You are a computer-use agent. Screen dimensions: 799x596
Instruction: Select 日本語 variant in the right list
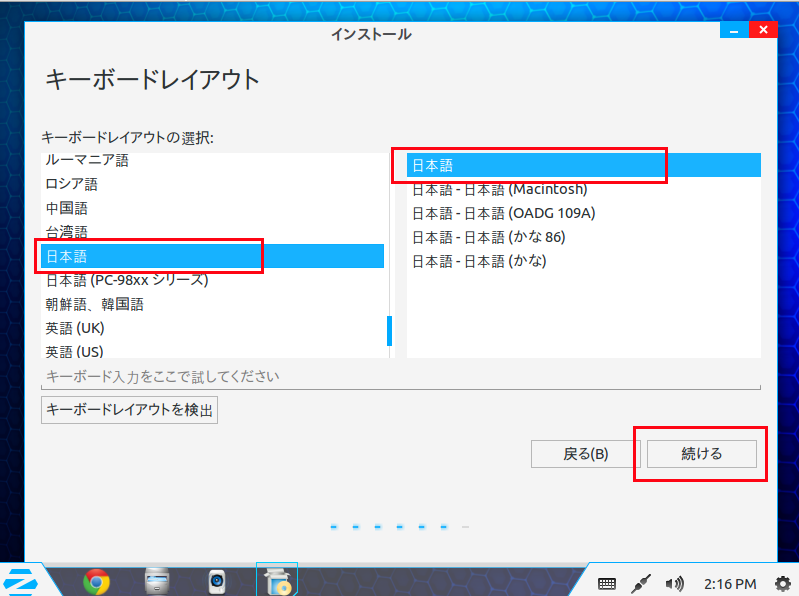coord(583,165)
